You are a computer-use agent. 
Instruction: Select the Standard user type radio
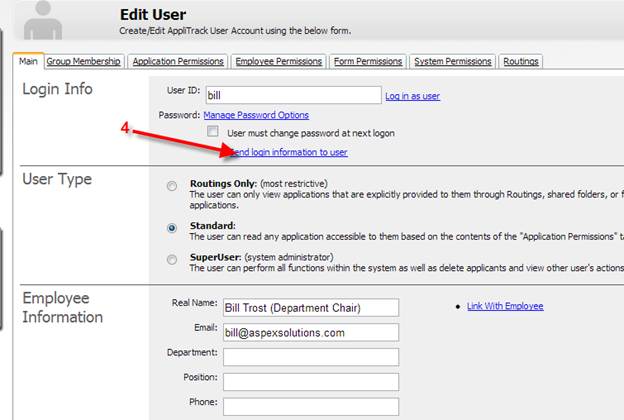173,227
